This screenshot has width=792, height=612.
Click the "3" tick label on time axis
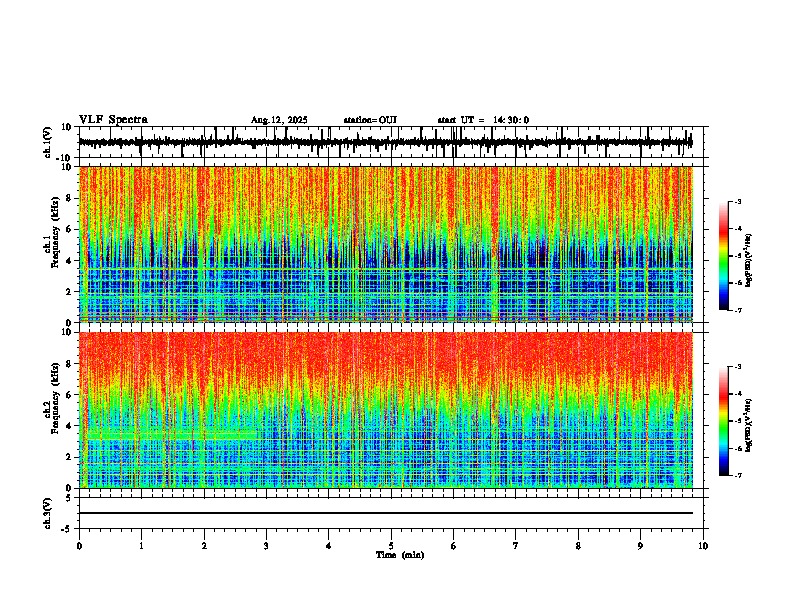(266, 546)
